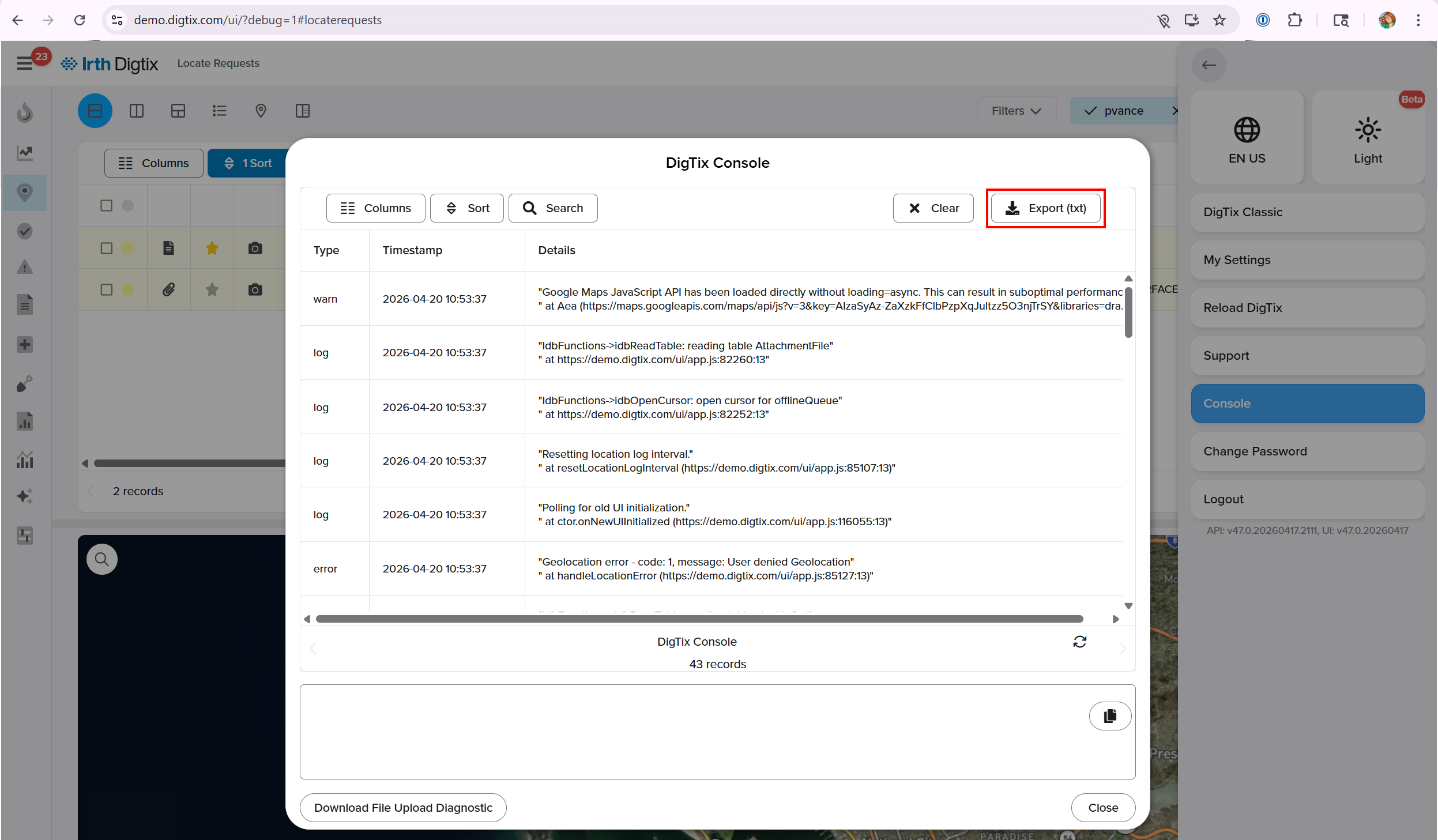Viewport: 1438px width, 840px height.
Task: Click the back arrow in settings panel
Action: click(1209, 65)
